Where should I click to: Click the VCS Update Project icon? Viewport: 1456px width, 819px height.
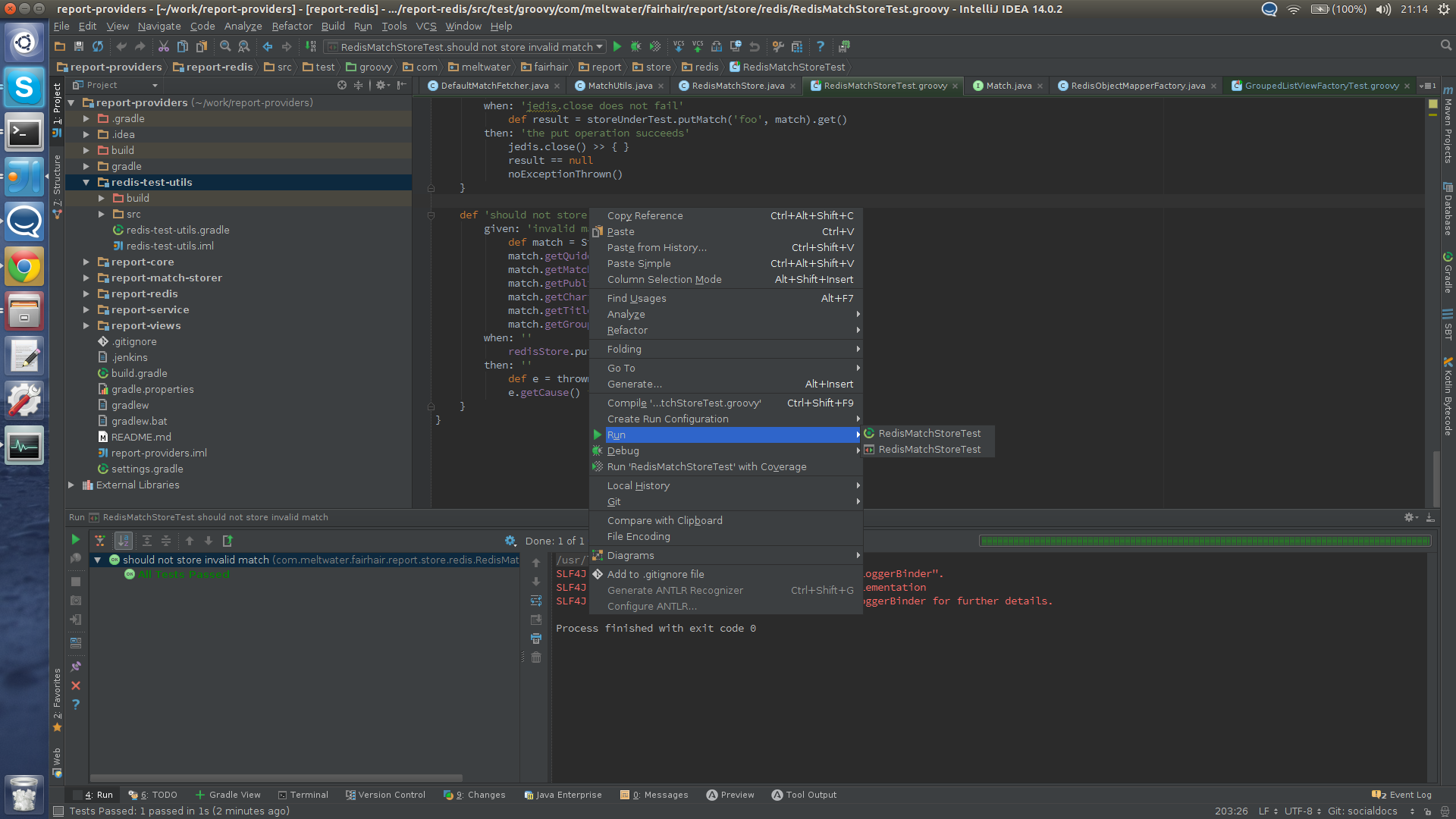[x=678, y=47]
